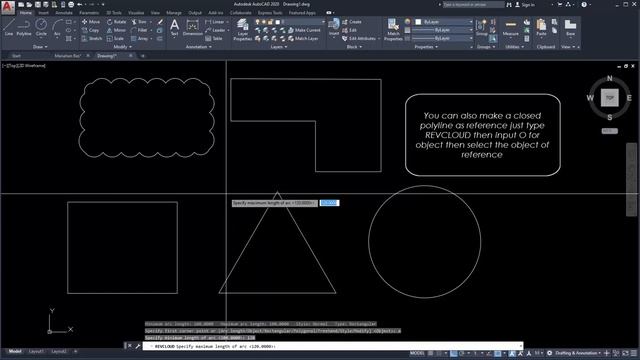Viewport: 640px width, 360px height.
Task: Click the Match Layer button
Action: [303, 38]
